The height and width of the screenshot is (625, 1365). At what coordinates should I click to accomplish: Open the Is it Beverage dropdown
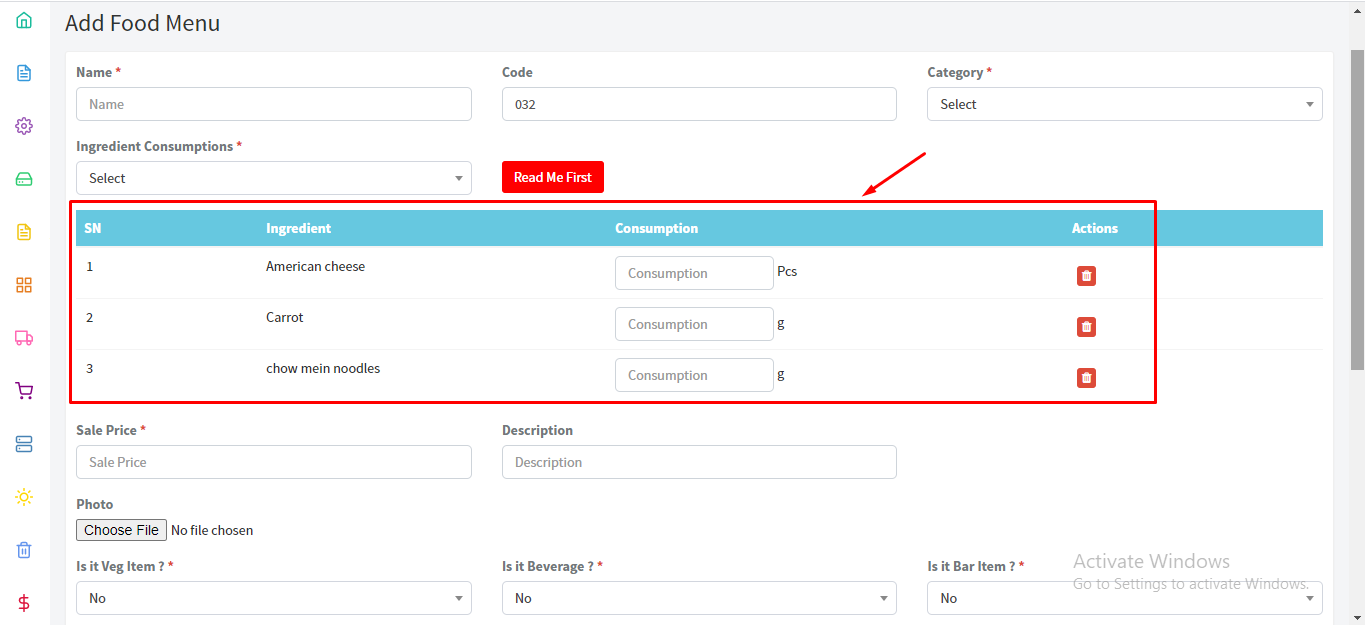[x=698, y=598]
